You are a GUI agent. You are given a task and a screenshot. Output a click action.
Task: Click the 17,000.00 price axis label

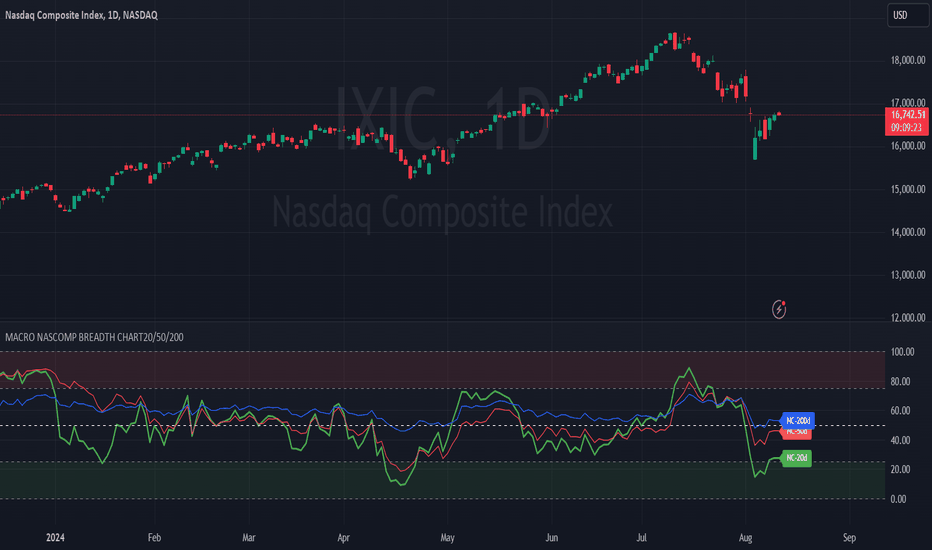pyautogui.click(x=908, y=102)
